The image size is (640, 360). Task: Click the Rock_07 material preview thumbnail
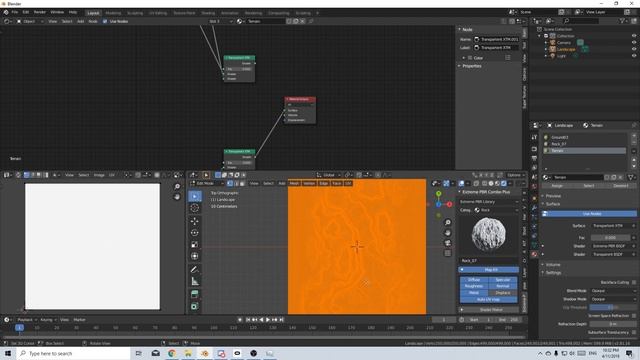[489, 234]
